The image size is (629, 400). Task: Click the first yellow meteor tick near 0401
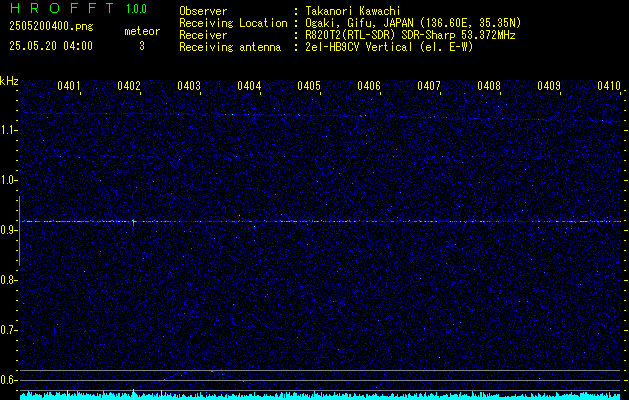67,393
